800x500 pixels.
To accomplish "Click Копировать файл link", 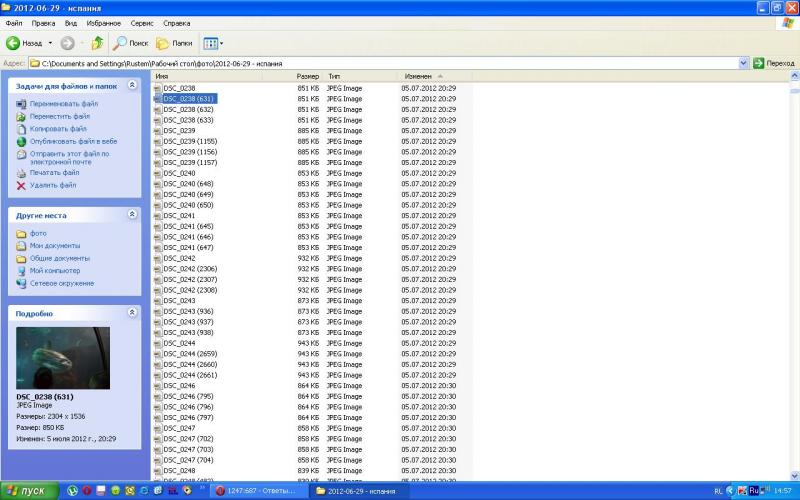I will (x=58, y=129).
